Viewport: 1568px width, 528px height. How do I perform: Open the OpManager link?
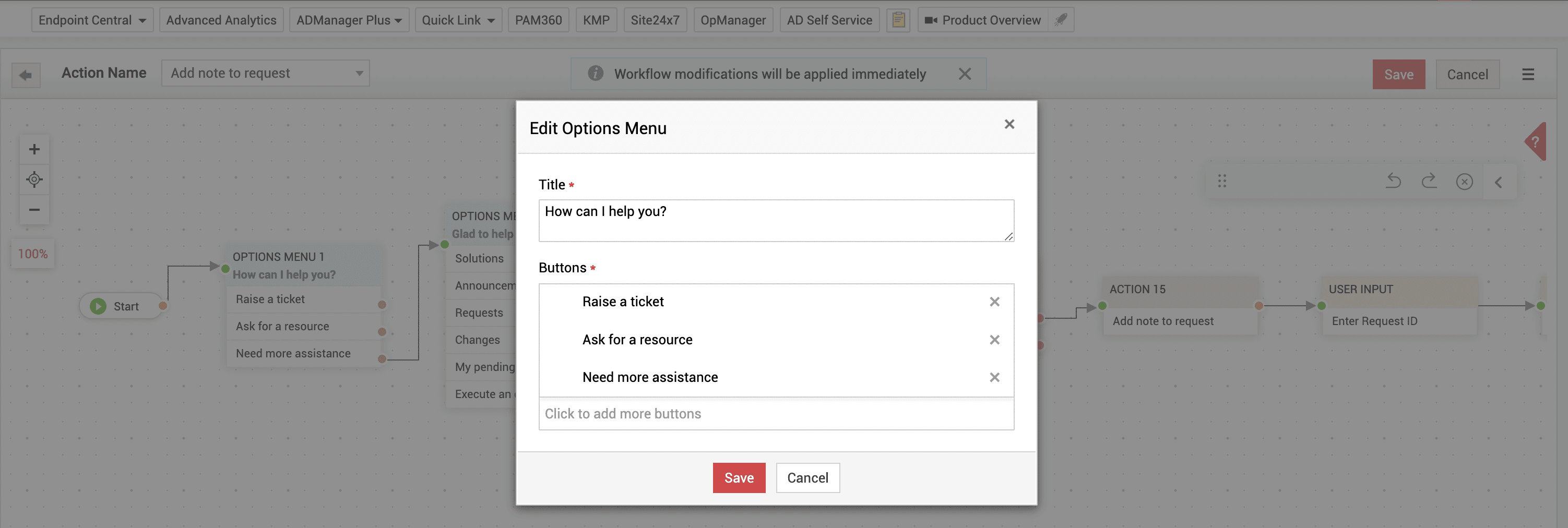tap(733, 20)
